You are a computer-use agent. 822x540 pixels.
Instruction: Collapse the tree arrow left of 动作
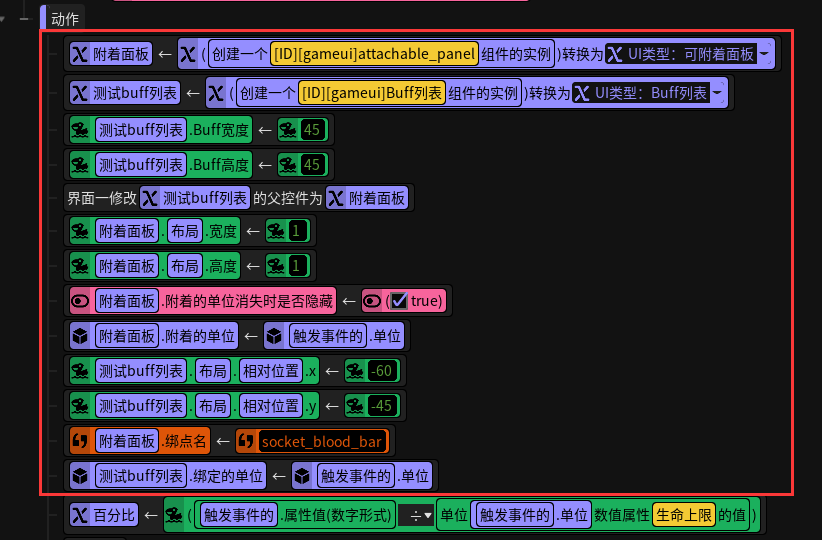click(x=3, y=19)
